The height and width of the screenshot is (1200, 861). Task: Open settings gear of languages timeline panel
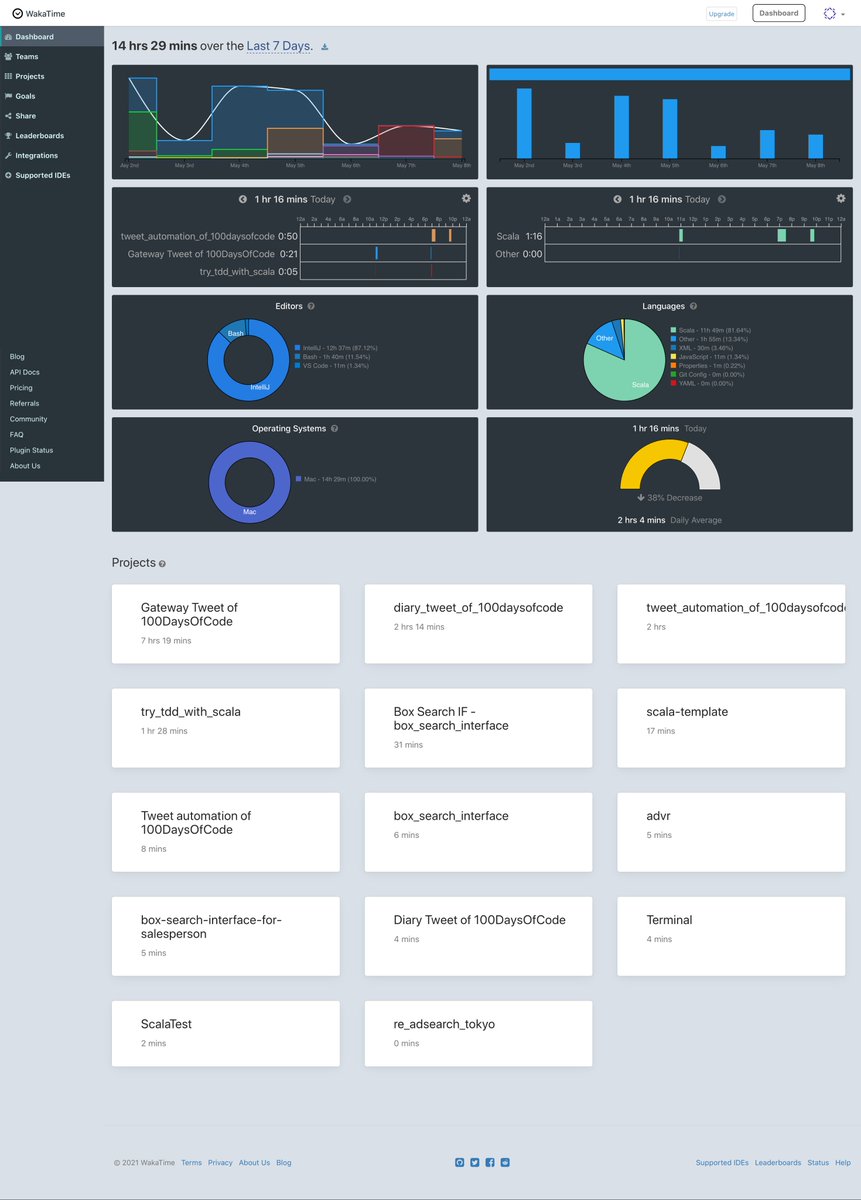click(841, 198)
